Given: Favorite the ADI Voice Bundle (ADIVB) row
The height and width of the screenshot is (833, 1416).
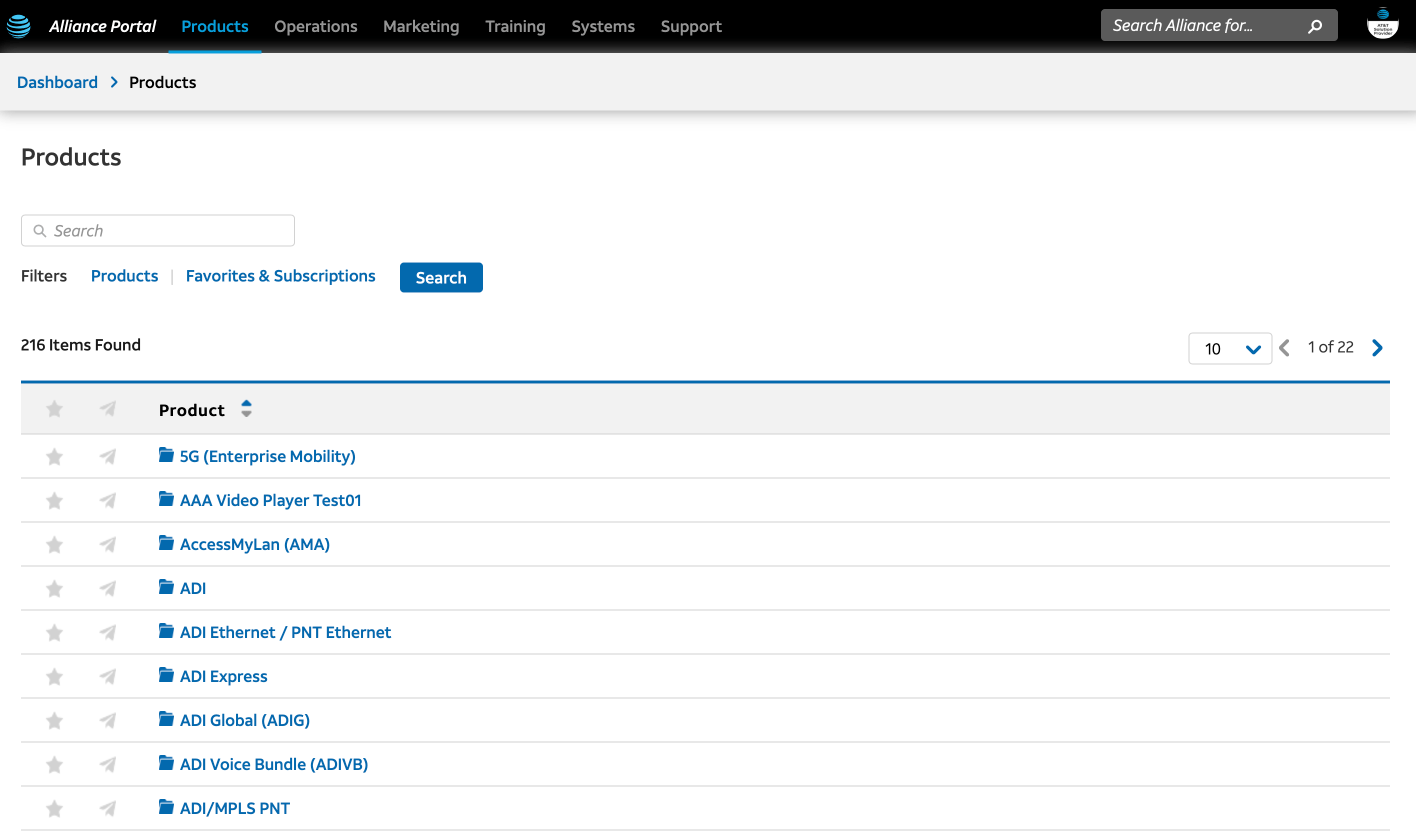Looking at the screenshot, I should 54,765.
